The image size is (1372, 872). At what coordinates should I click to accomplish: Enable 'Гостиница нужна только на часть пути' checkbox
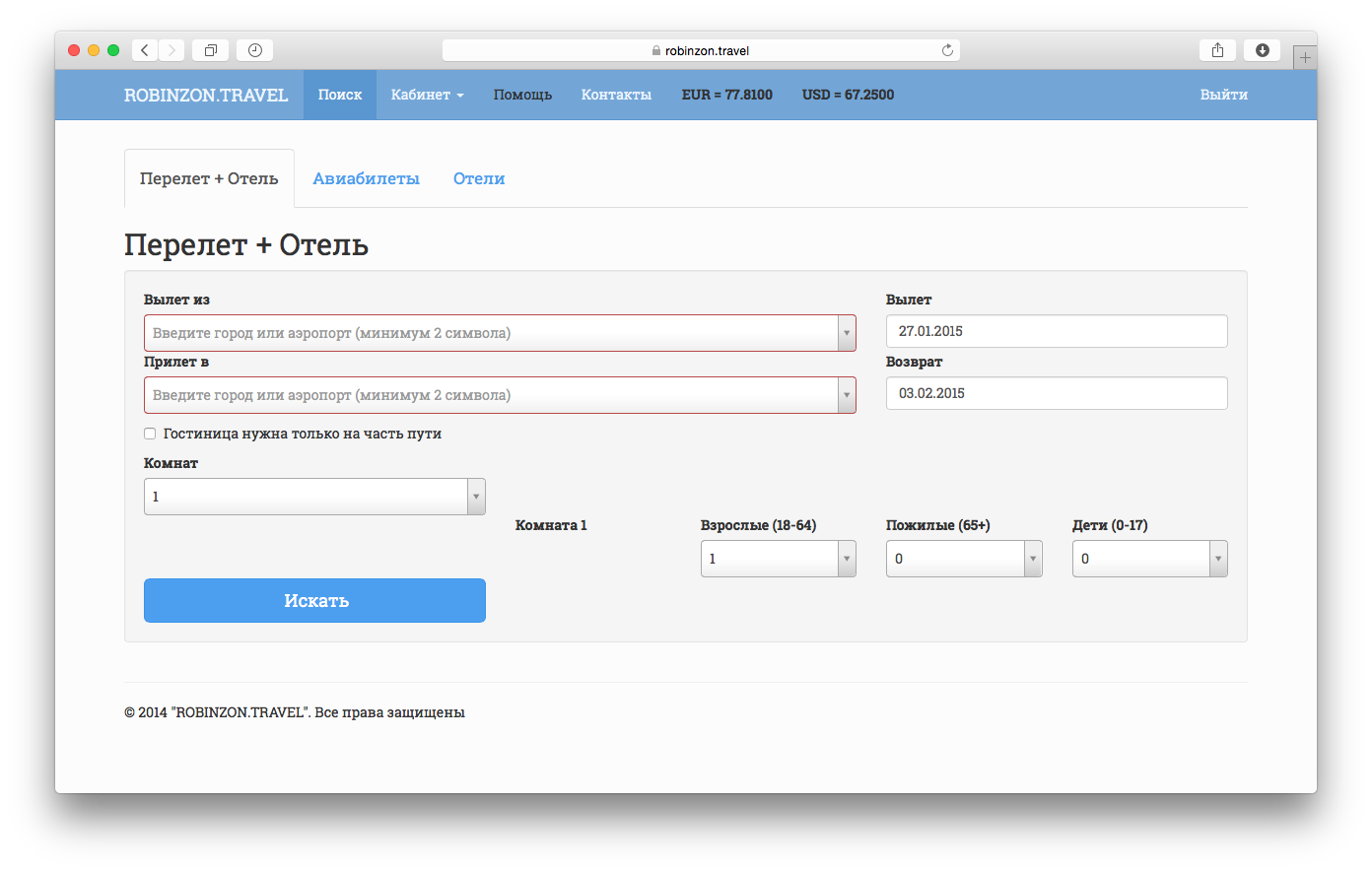[x=150, y=434]
